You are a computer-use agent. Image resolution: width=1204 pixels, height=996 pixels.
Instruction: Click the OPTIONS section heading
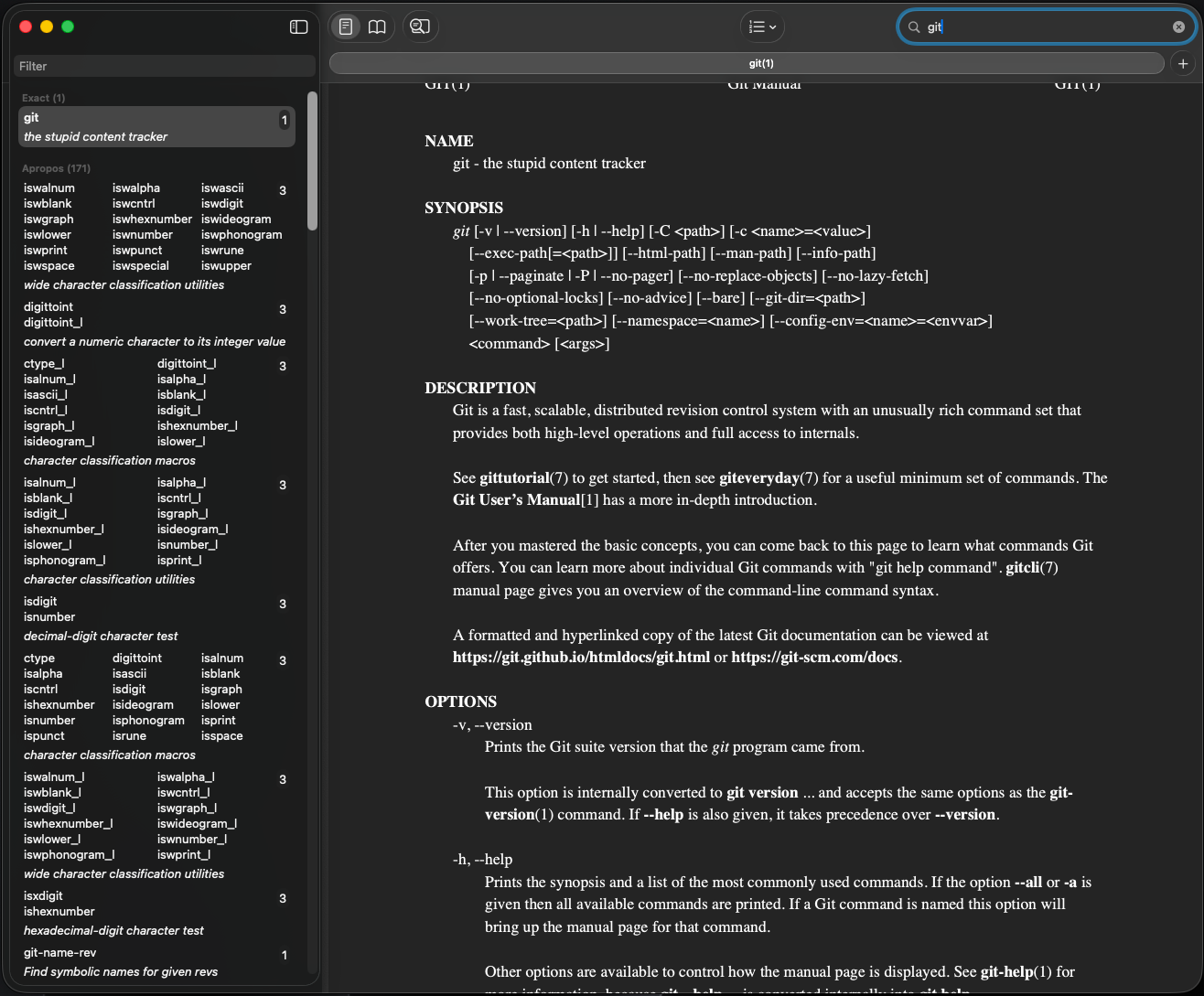tap(460, 702)
